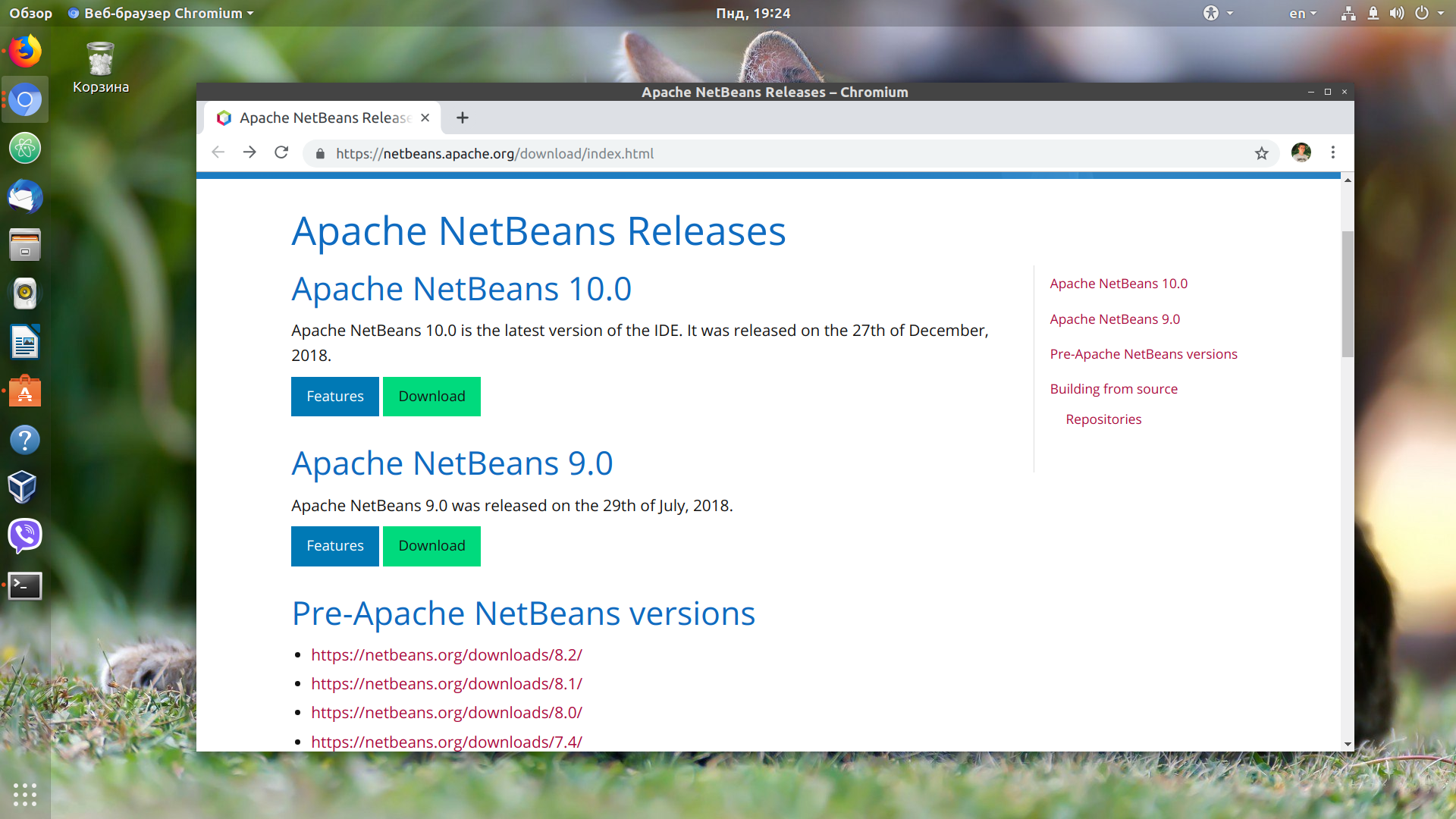The width and height of the screenshot is (1456, 819).
Task: Open the system power menu dropdown
Action: pos(1428,13)
